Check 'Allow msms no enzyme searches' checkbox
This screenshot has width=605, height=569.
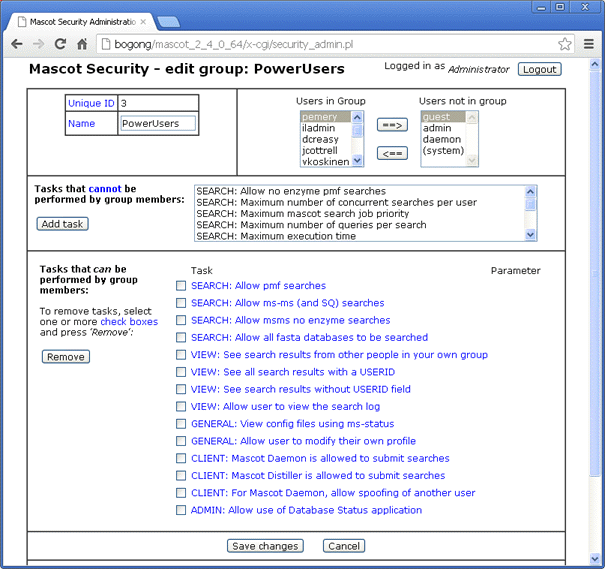click(x=181, y=320)
